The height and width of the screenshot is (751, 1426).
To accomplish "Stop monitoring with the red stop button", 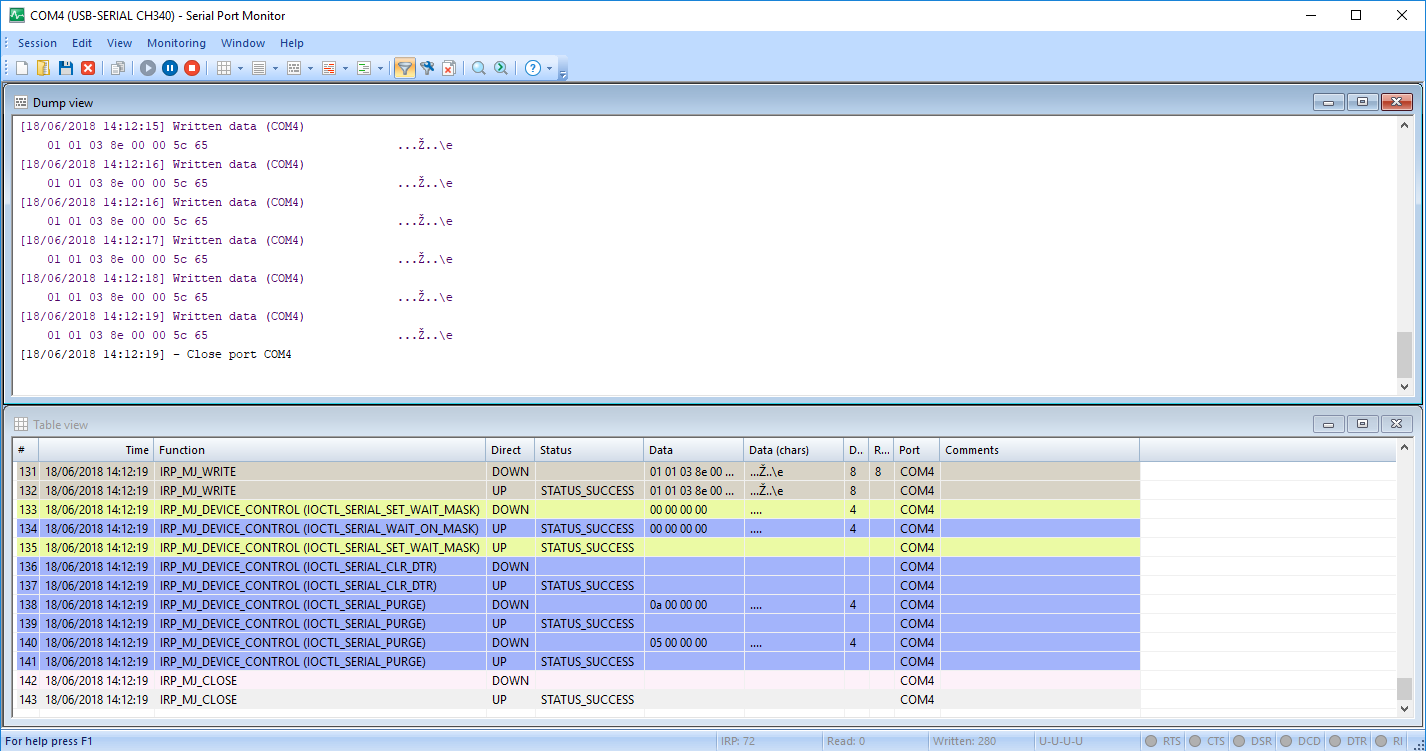I will (192, 68).
